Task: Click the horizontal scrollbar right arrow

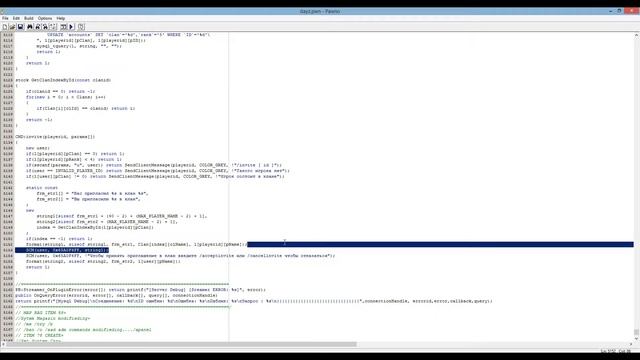Action: coord(631,344)
